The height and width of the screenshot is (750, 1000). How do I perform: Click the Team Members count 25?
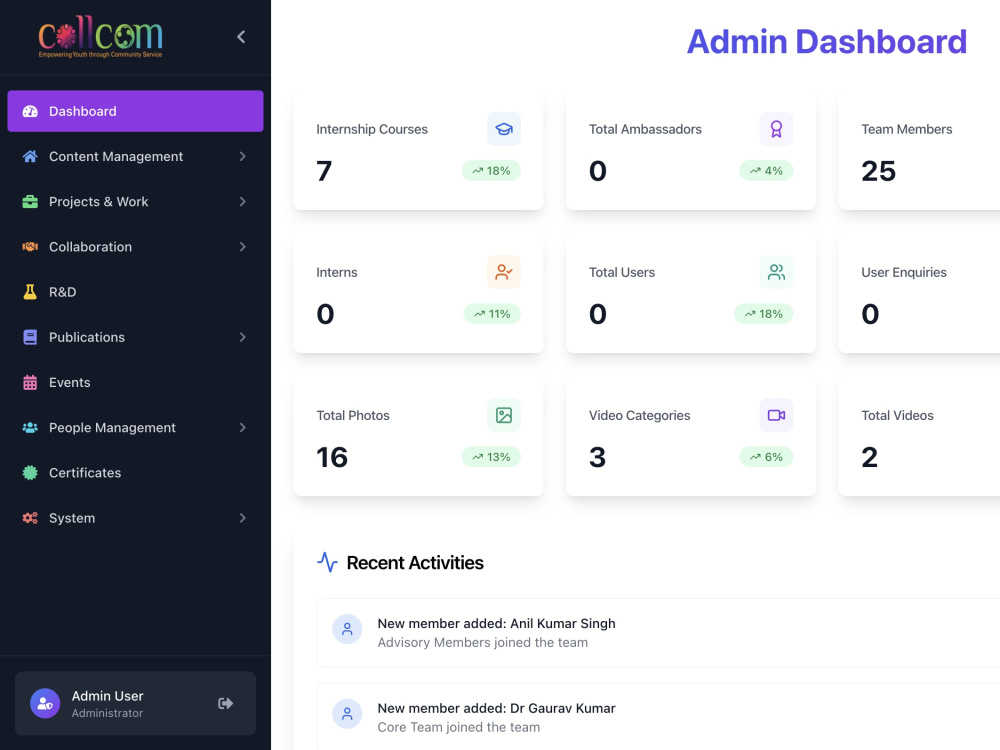[878, 171]
